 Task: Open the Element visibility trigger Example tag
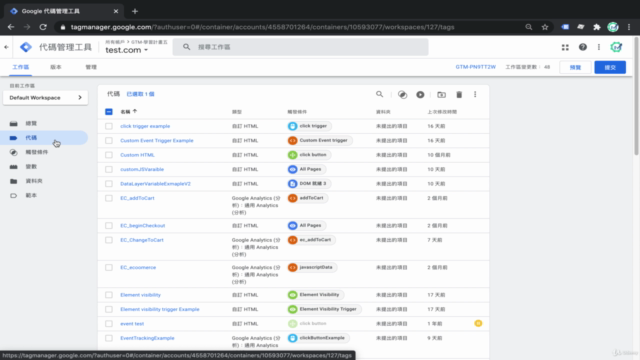[160, 309]
